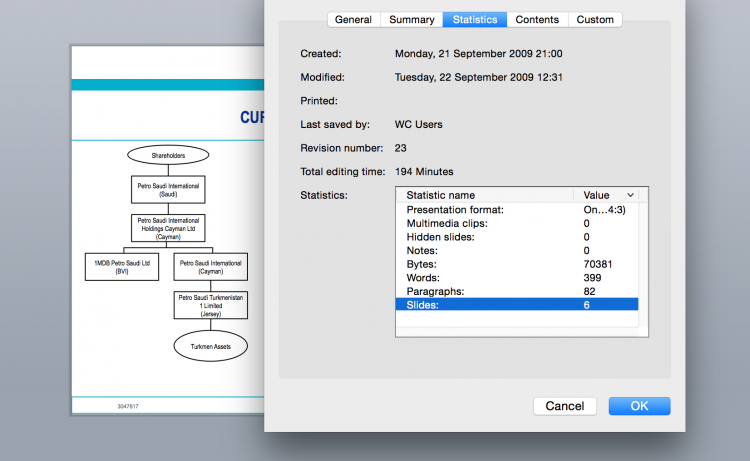Sort by the Statistic name column header
750x461 pixels.
485,195
